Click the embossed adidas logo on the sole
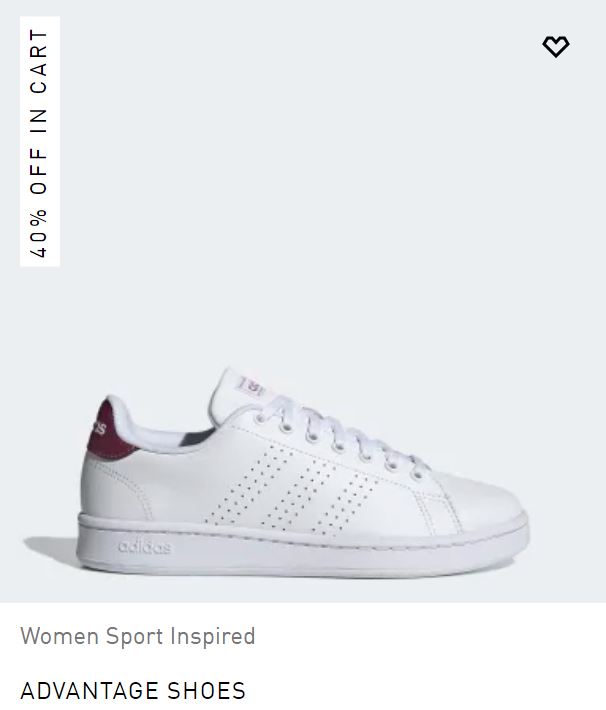 coord(145,547)
